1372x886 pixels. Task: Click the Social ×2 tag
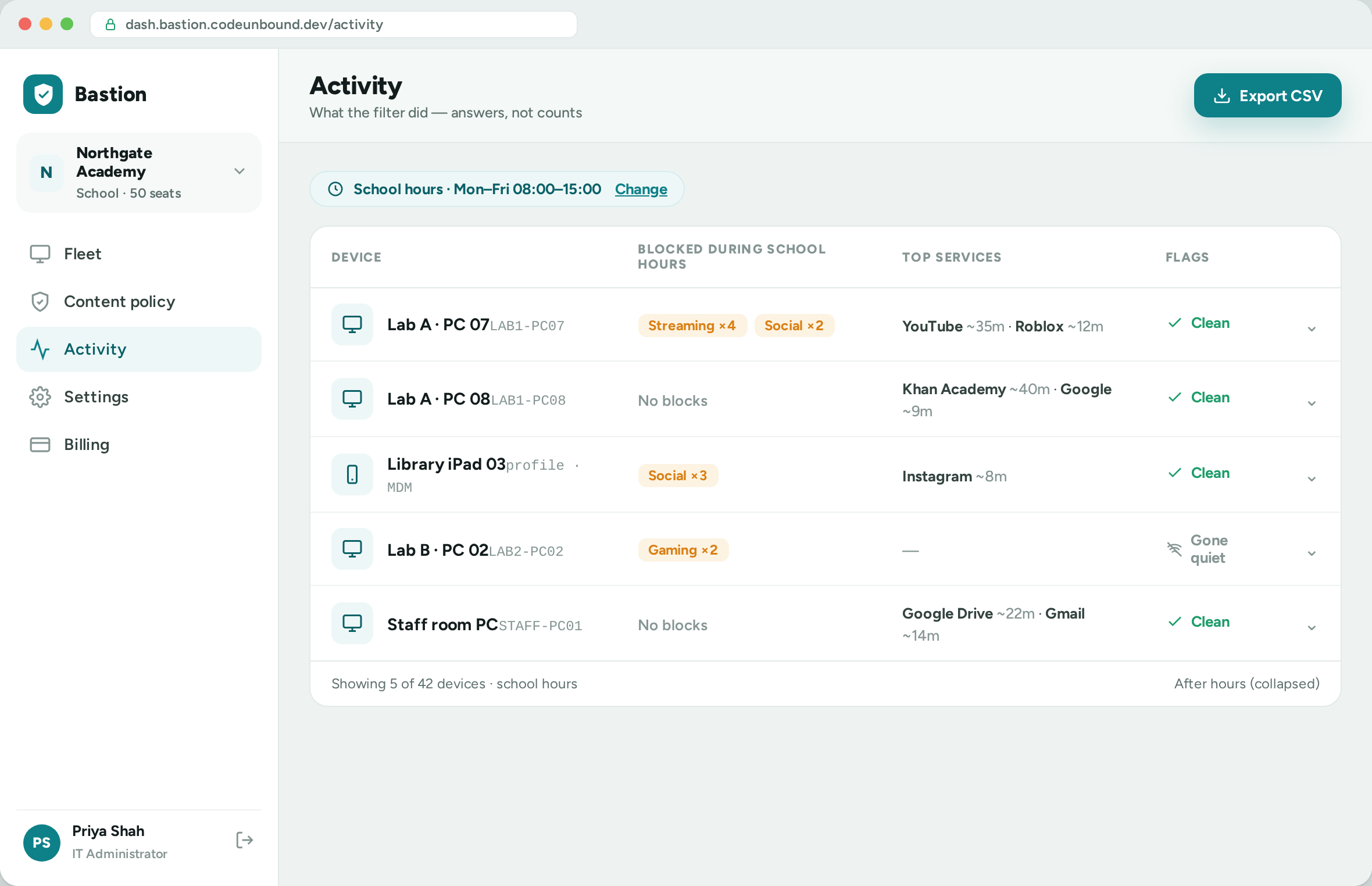coord(794,326)
